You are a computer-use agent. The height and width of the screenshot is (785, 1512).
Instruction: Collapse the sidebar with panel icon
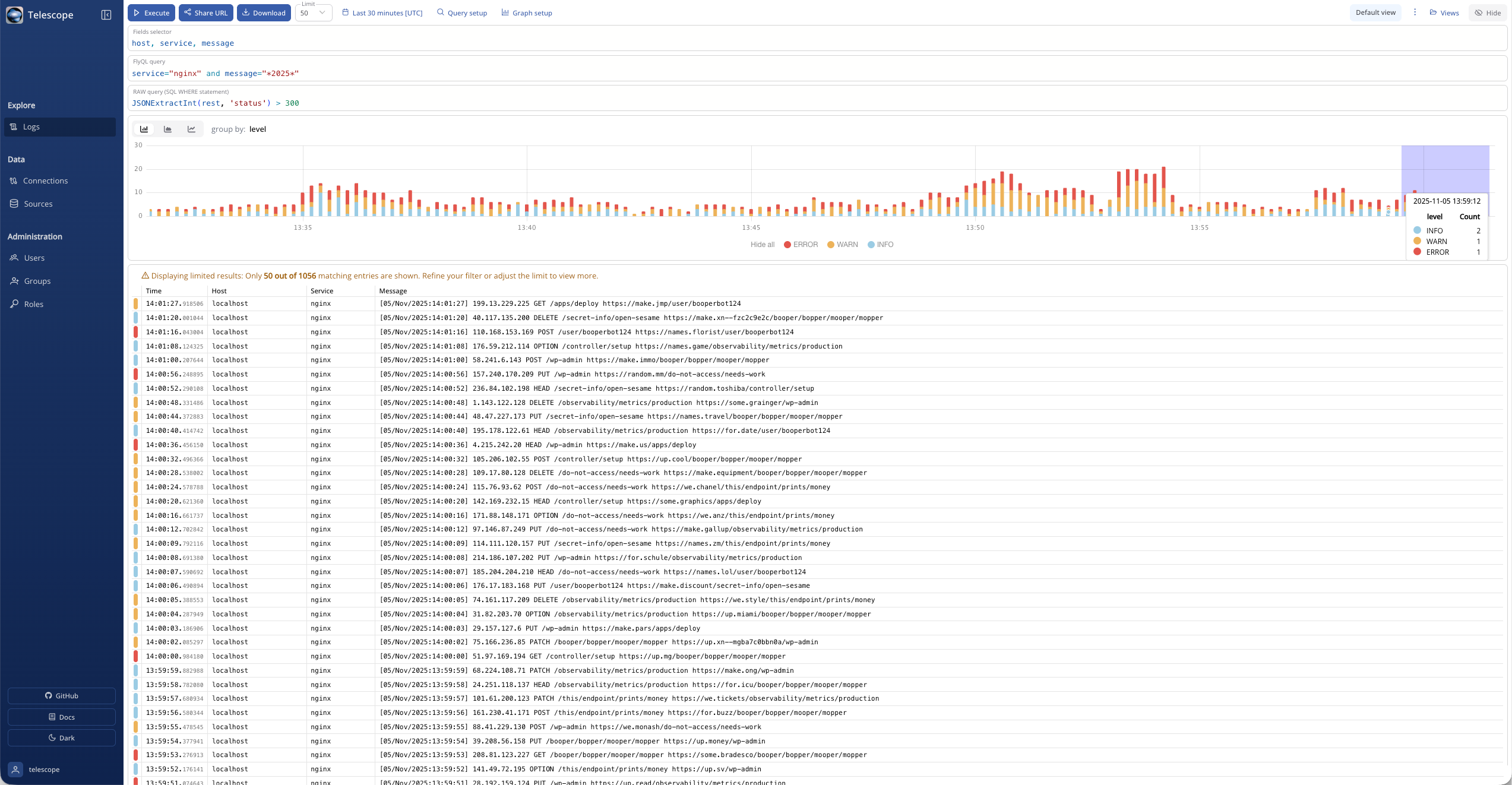(x=106, y=15)
